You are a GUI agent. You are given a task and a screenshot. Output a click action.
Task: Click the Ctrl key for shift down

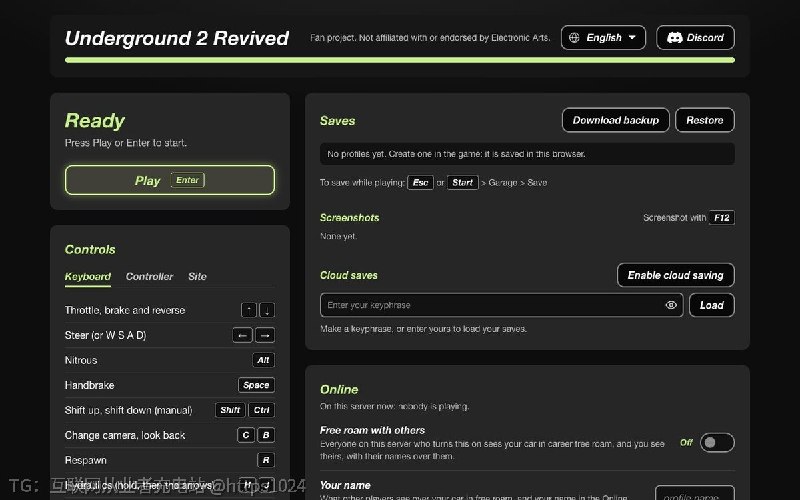tap(262, 410)
